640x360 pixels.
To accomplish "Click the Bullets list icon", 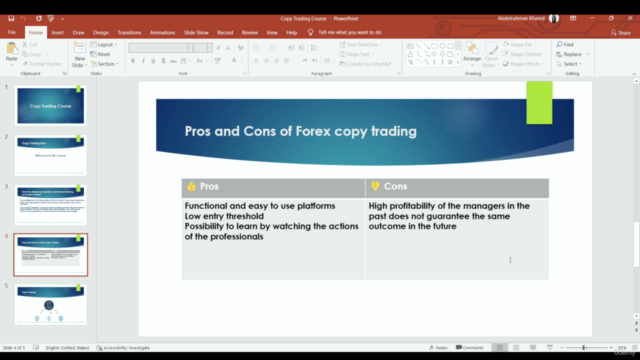I will [256, 48].
